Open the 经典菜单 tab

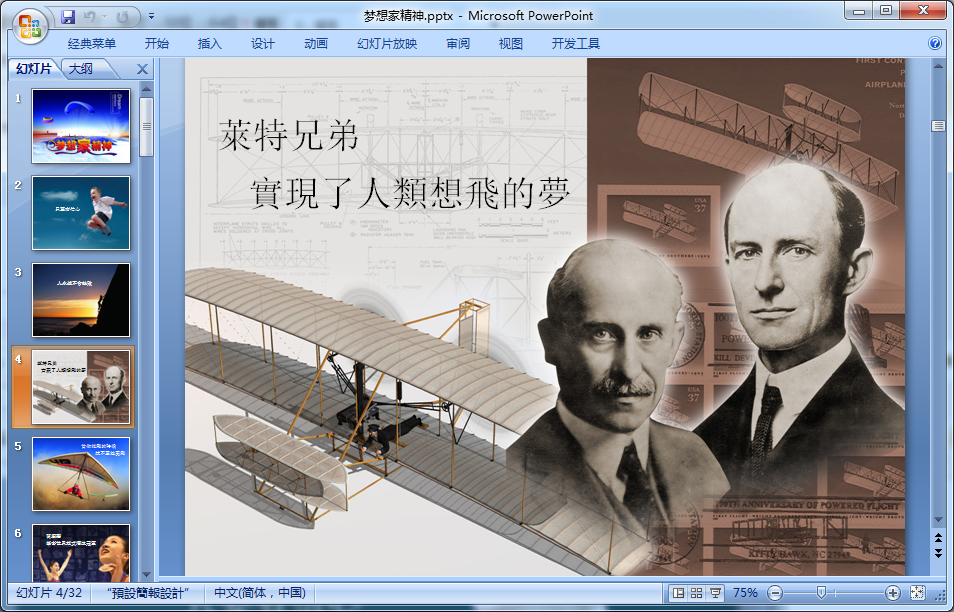point(91,44)
